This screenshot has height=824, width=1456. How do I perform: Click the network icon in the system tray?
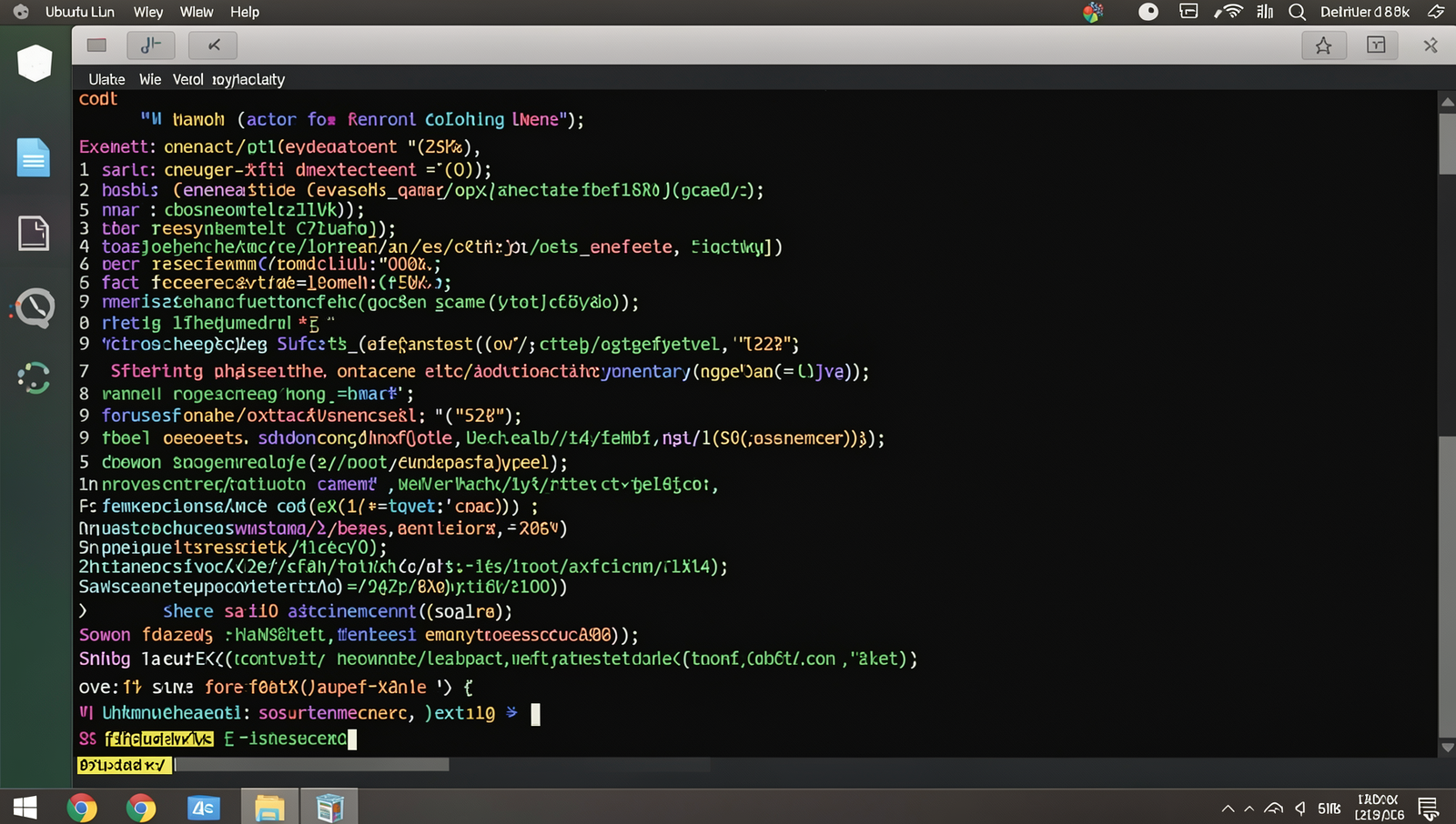tap(1274, 809)
